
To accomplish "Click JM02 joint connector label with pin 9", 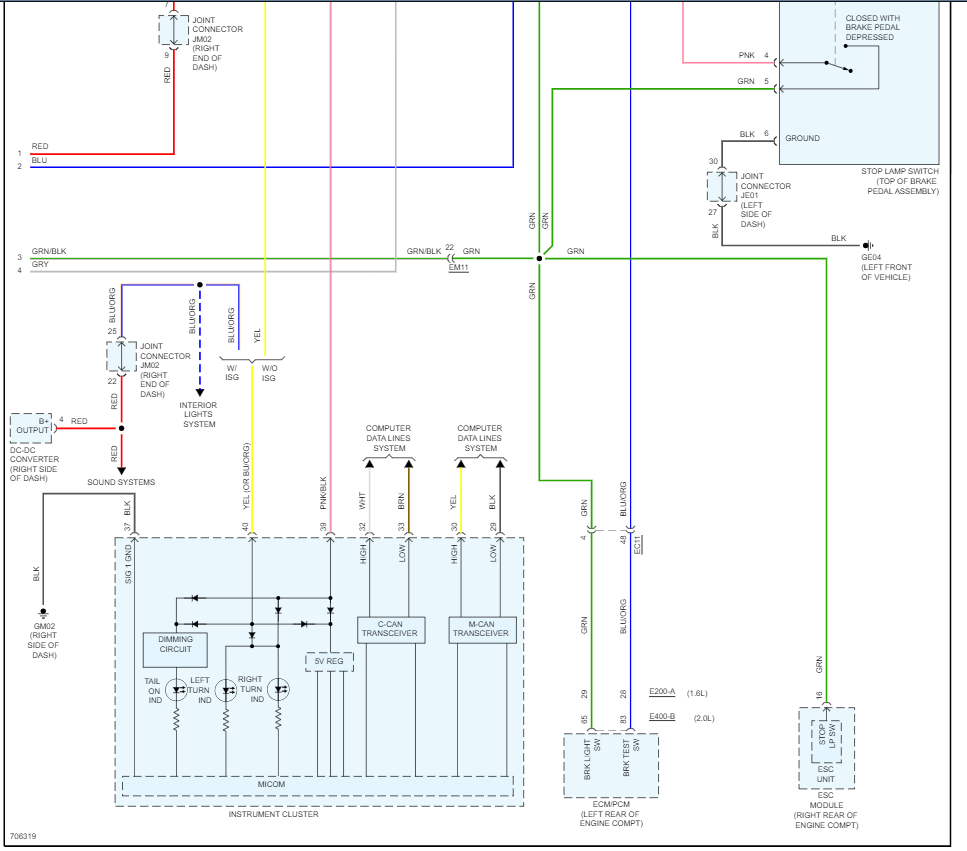I will tap(217, 43).
